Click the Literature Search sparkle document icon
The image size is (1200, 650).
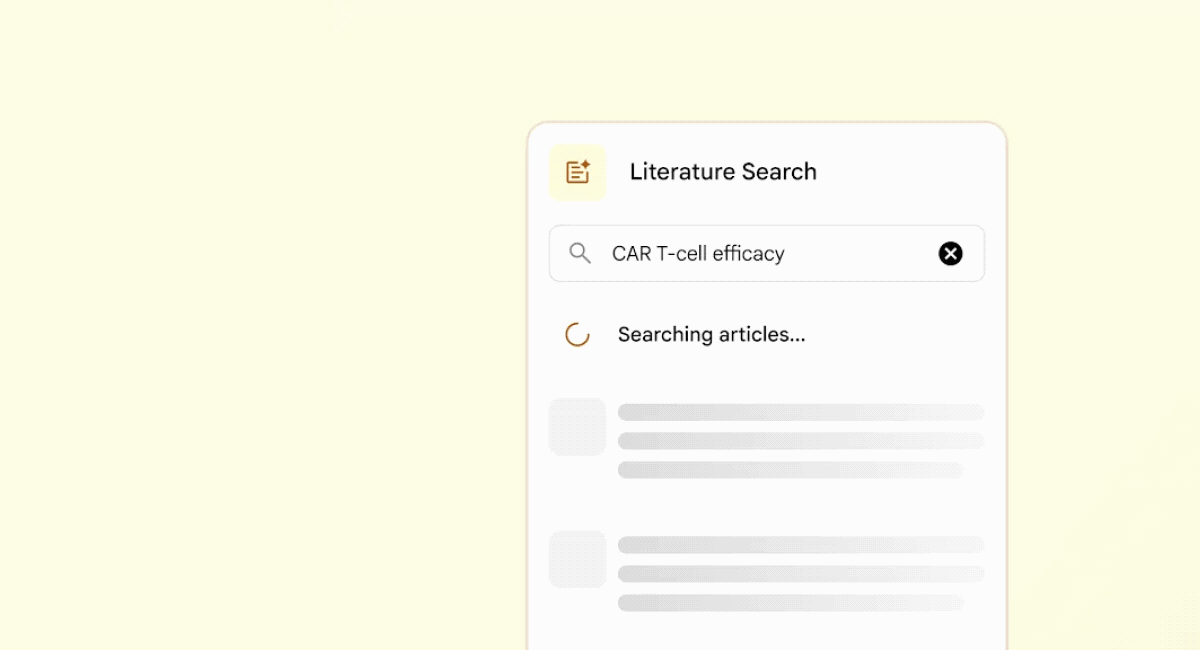[578, 172]
